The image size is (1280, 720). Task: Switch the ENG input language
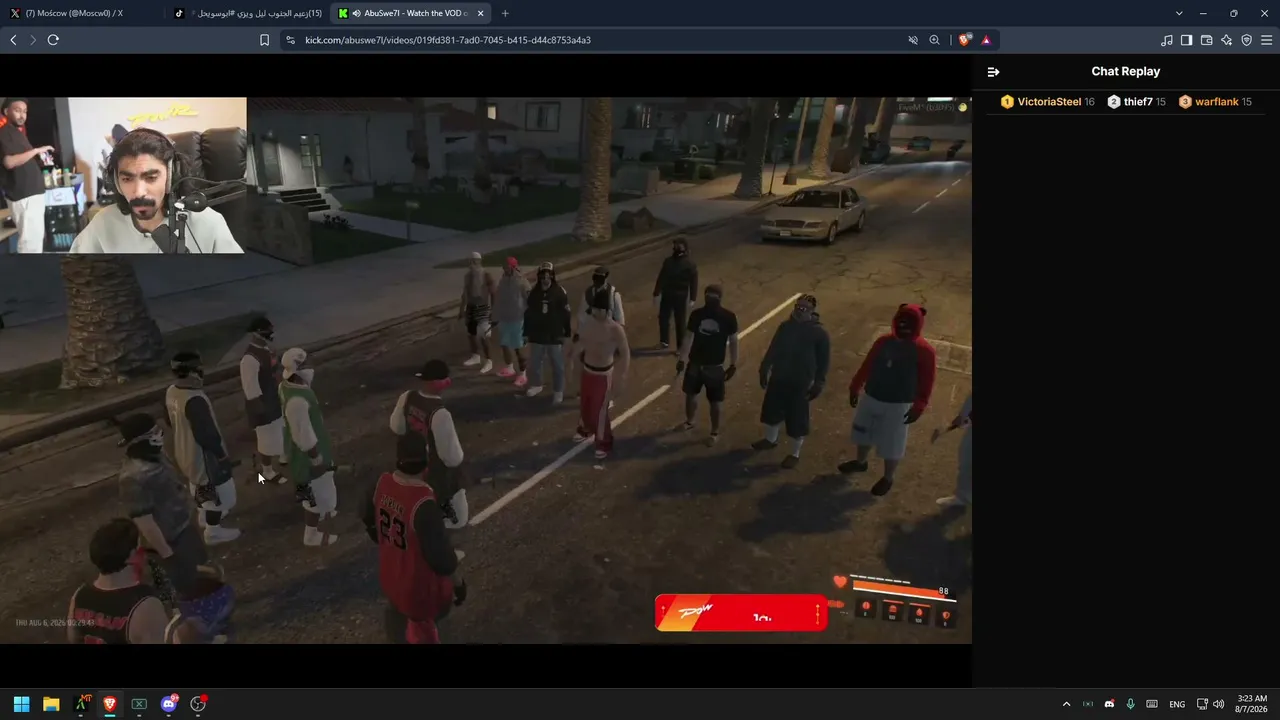pyautogui.click(x=1177, y=704)
